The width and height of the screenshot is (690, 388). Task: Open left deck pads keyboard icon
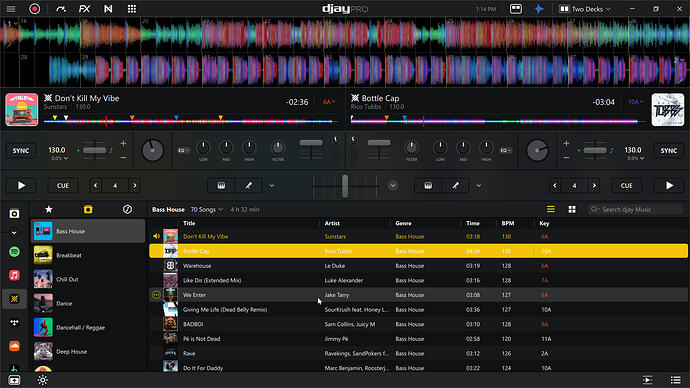click(221, 186)
